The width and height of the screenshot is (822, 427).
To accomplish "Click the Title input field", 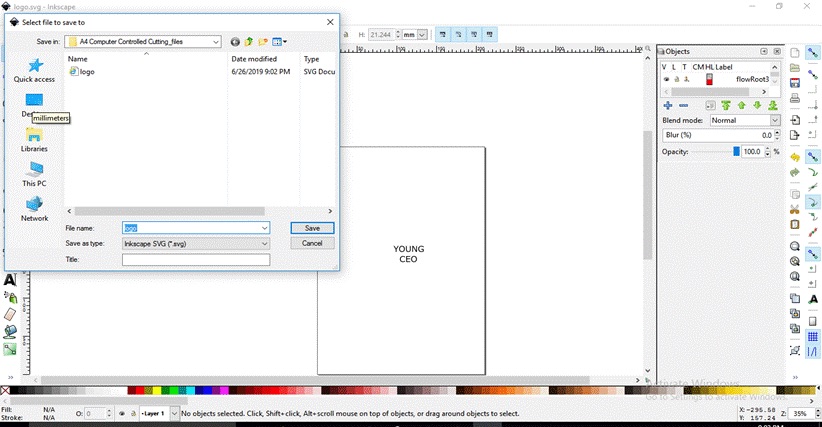I will 196,259.
